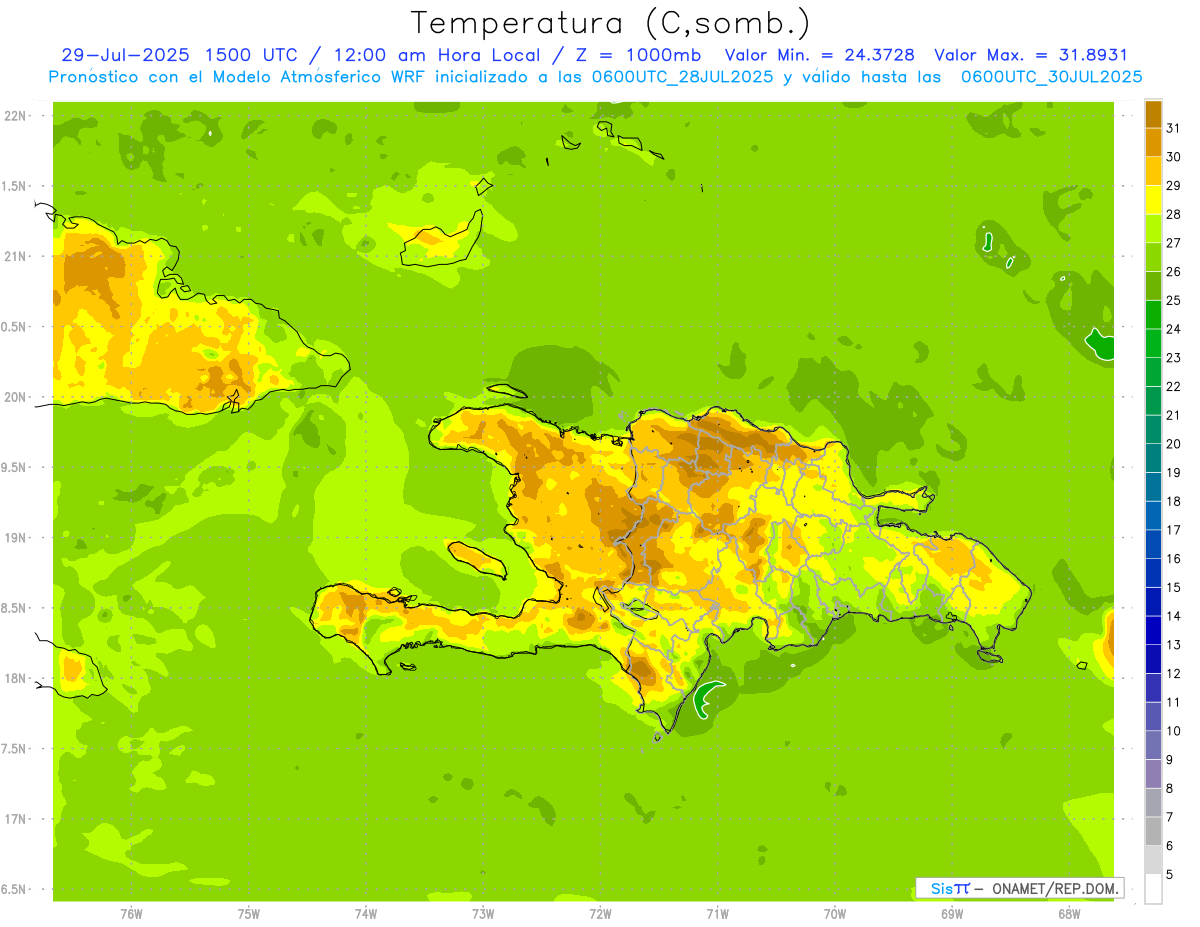Pick the legend band between 12 and 13
The image size is (1200, 927).
(1153, 659)
